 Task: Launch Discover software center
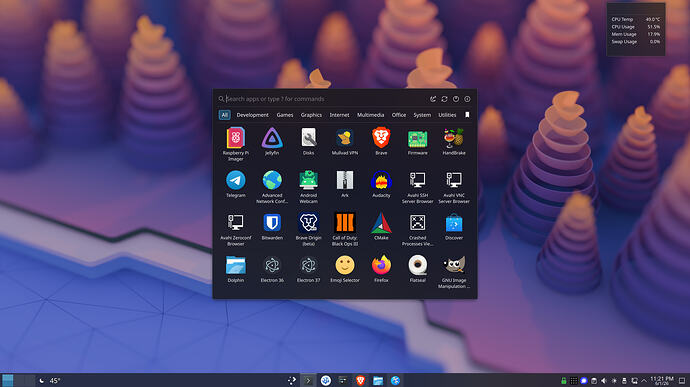(x=454, y=227)
